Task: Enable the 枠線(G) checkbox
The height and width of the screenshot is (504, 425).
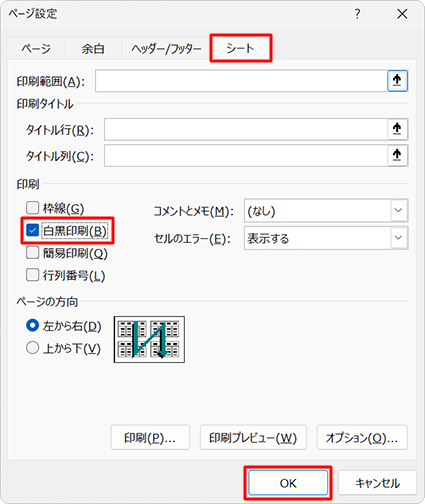Action: tap(32, 208)
